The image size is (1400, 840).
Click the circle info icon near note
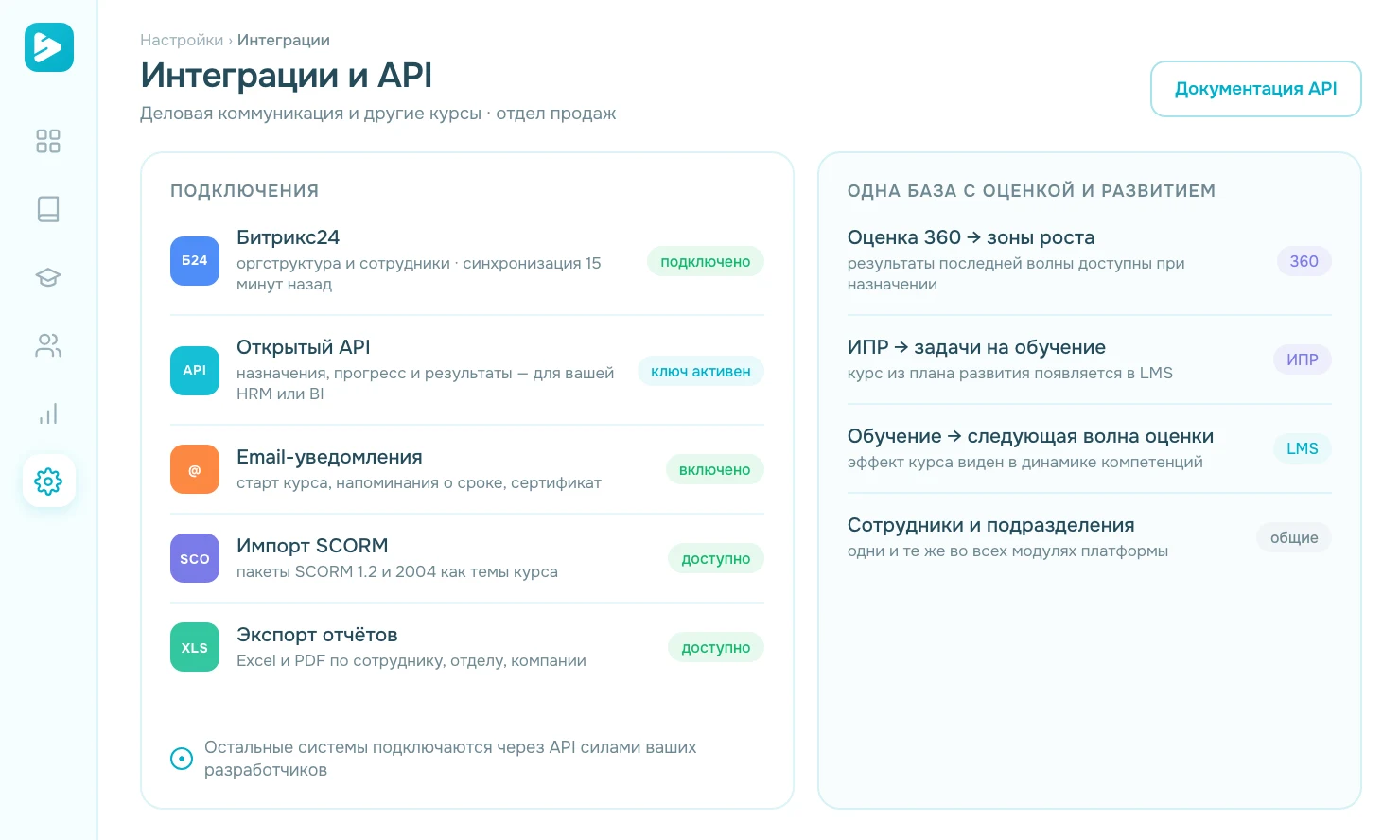click(x=182, y=759)
